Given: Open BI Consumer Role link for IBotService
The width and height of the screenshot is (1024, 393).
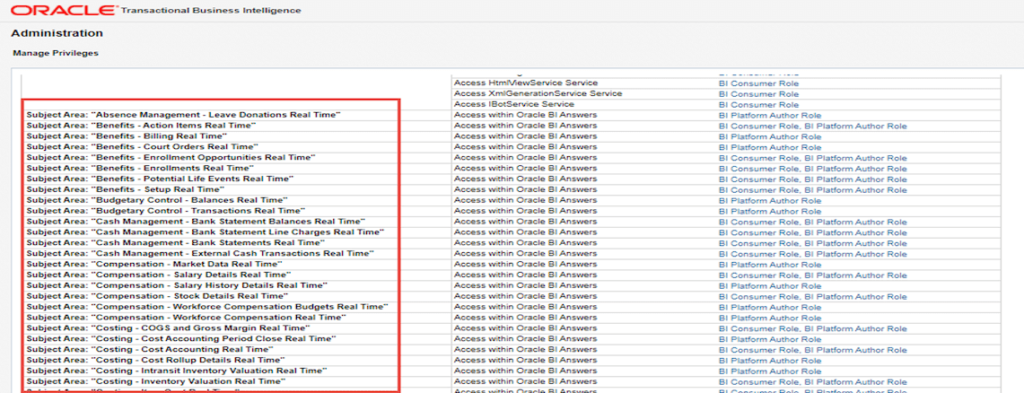Looking at the screenshot, I should click(758, 104).
